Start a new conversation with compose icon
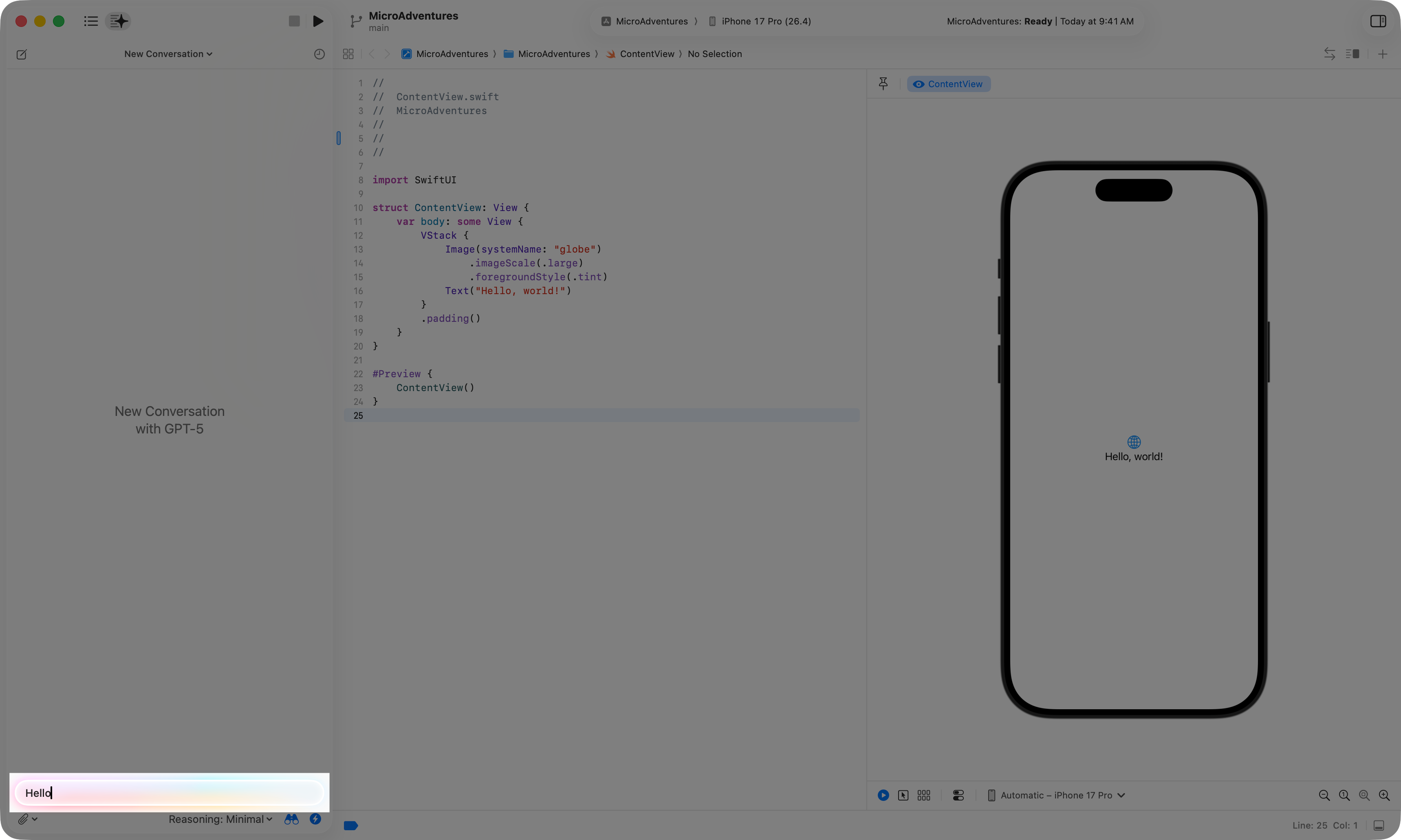 click(22, 54)
